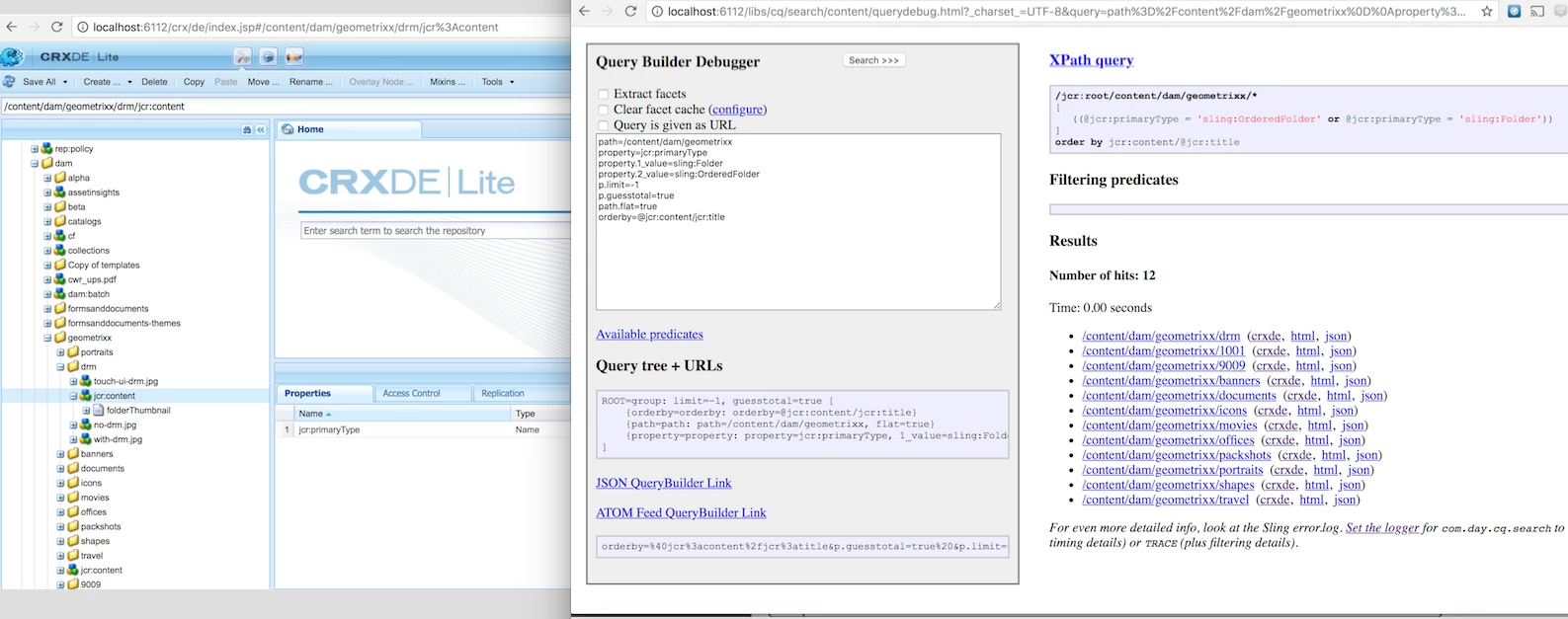Image resolution: width=1568 pixels, height=619 pixels.
Task: Click the assetinsights node icon in tree
Action: click(59, 193)
